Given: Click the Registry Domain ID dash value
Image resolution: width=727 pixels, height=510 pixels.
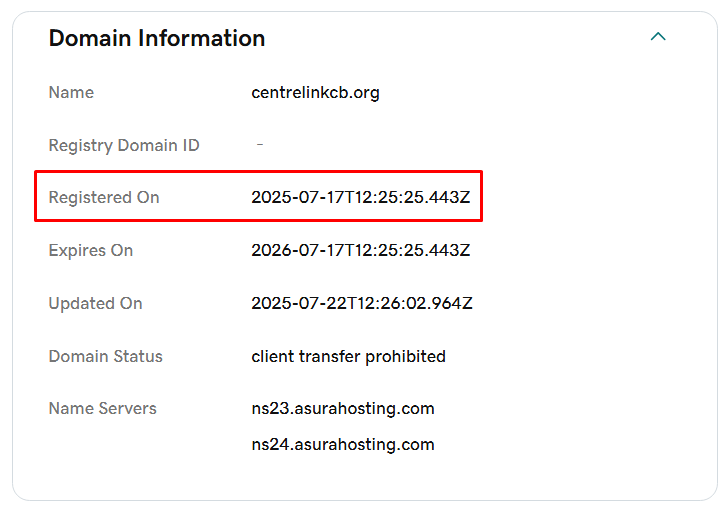Looking at the screenshot, I should (260, 145).
